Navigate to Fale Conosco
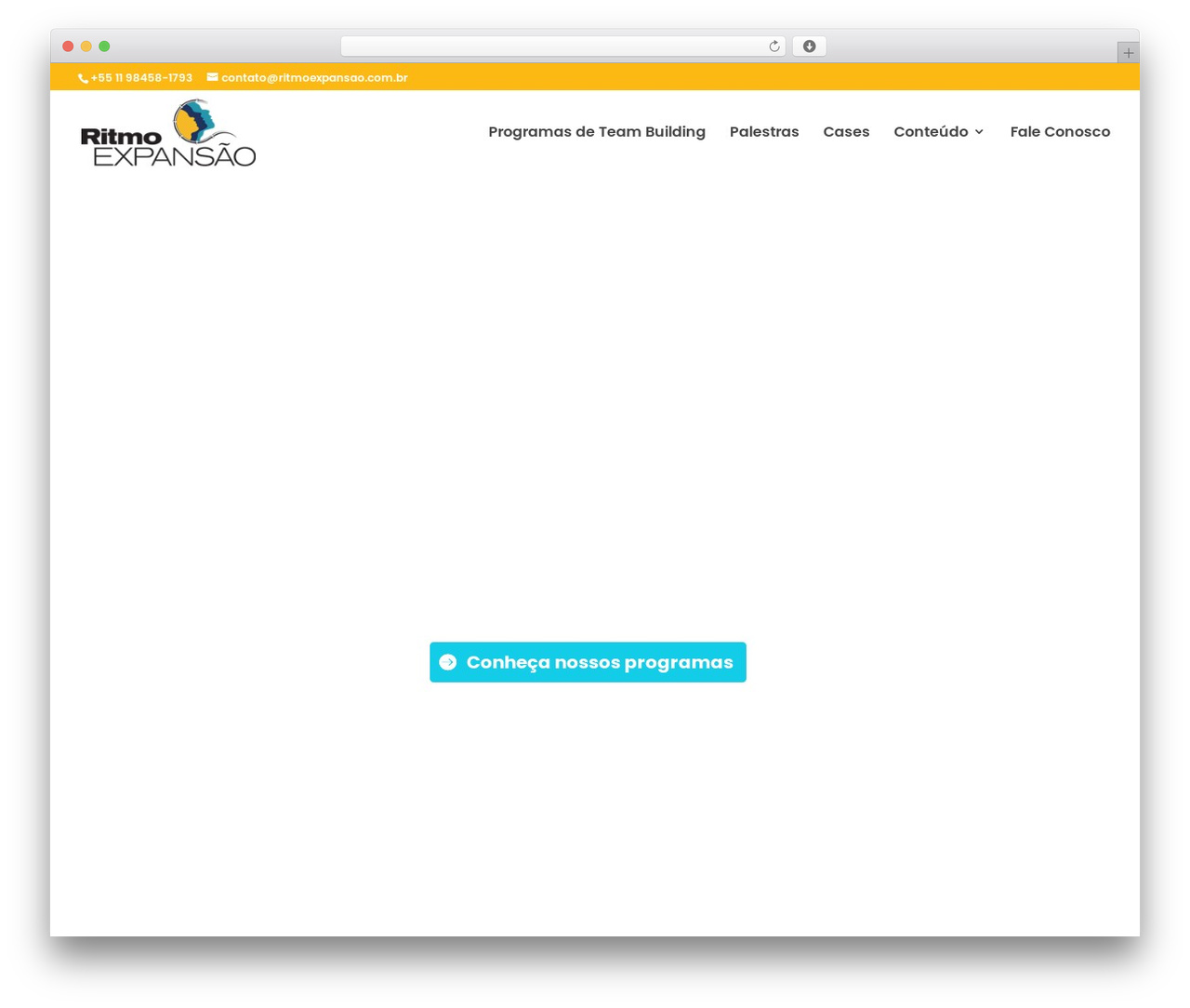This screenshot has height=1008, width=1190. [x=1060, y=132]
